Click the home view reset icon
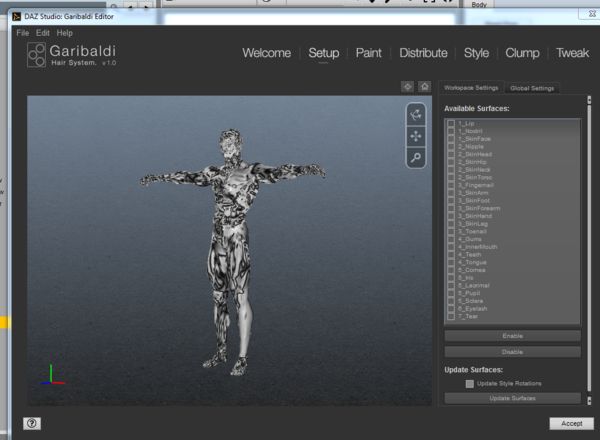600x440 pixels. point(425,87)
